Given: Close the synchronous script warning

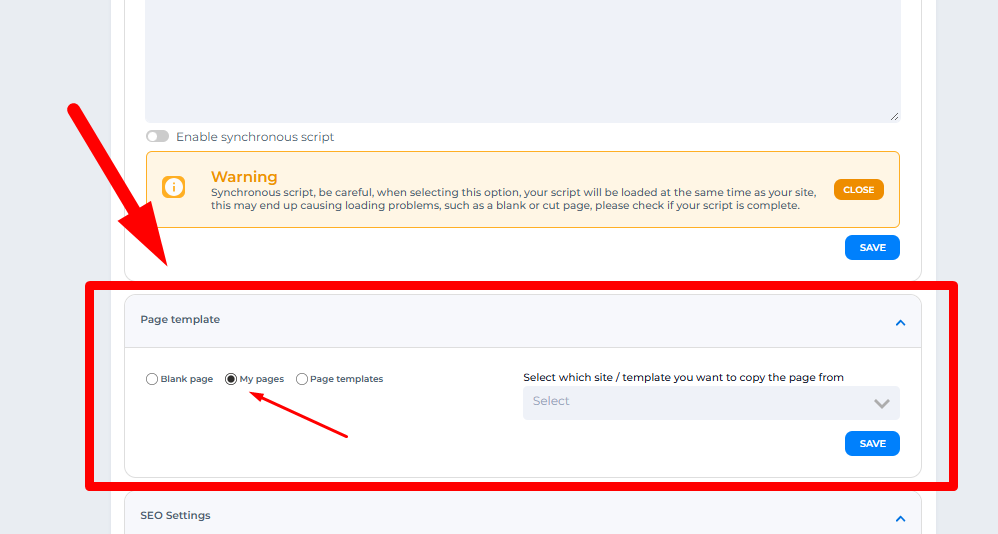Looking at the screenshot, I should point(858,190).
